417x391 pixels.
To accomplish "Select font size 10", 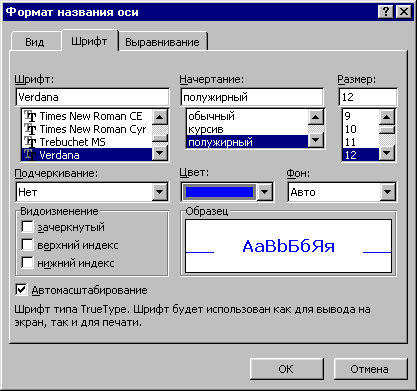I will pyautogui.click(x=360, y=129).
